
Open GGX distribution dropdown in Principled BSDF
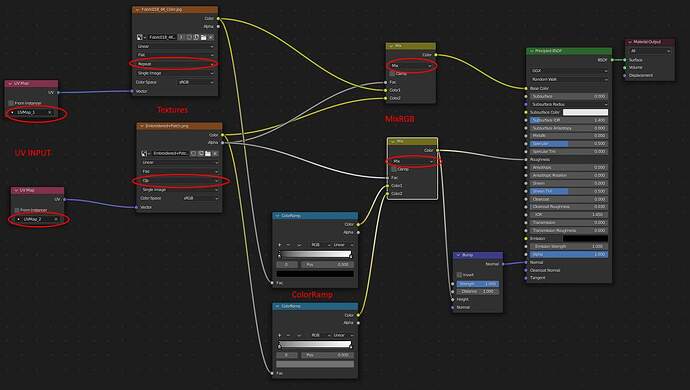tap(569, 70)
